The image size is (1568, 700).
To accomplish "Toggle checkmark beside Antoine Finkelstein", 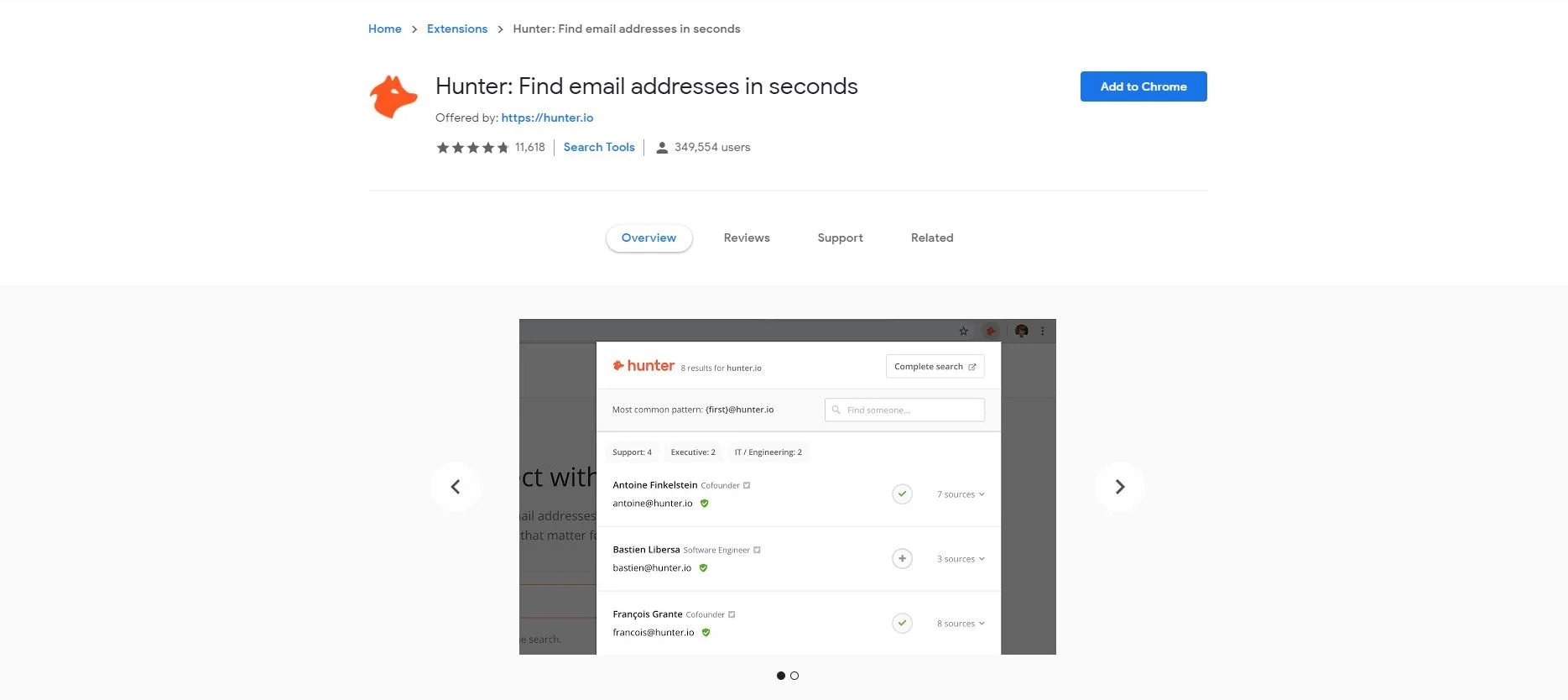I will pos(902,494).
